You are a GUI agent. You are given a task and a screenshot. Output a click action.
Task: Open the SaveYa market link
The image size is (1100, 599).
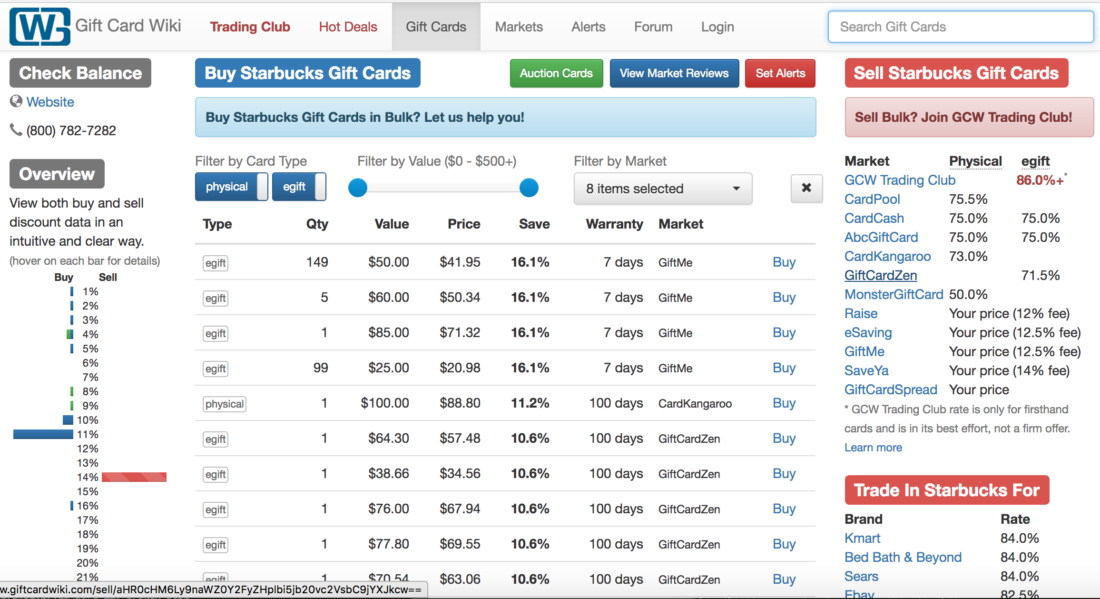(x=866, y=370)
